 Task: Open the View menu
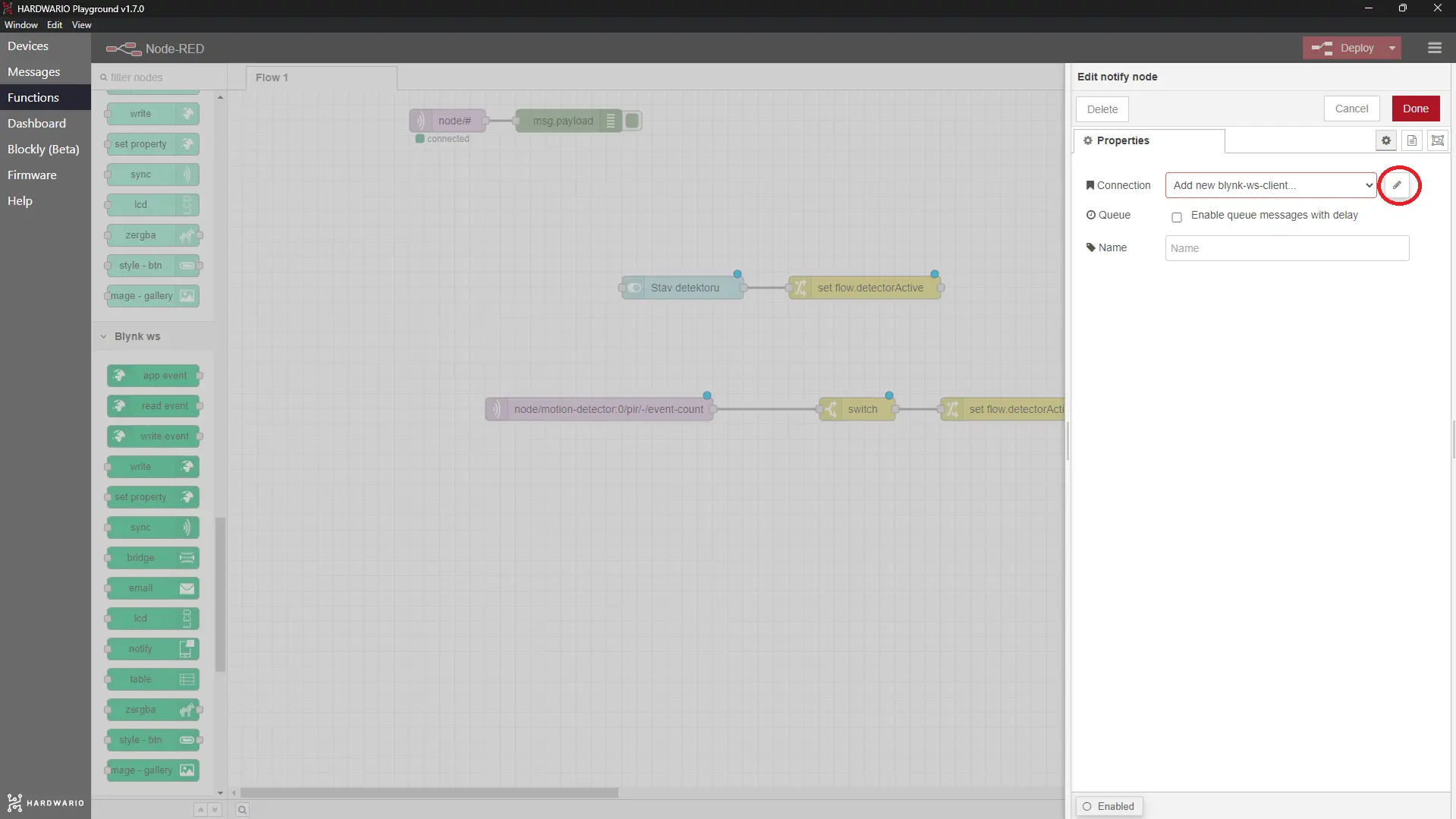click(x=82, y=25)
